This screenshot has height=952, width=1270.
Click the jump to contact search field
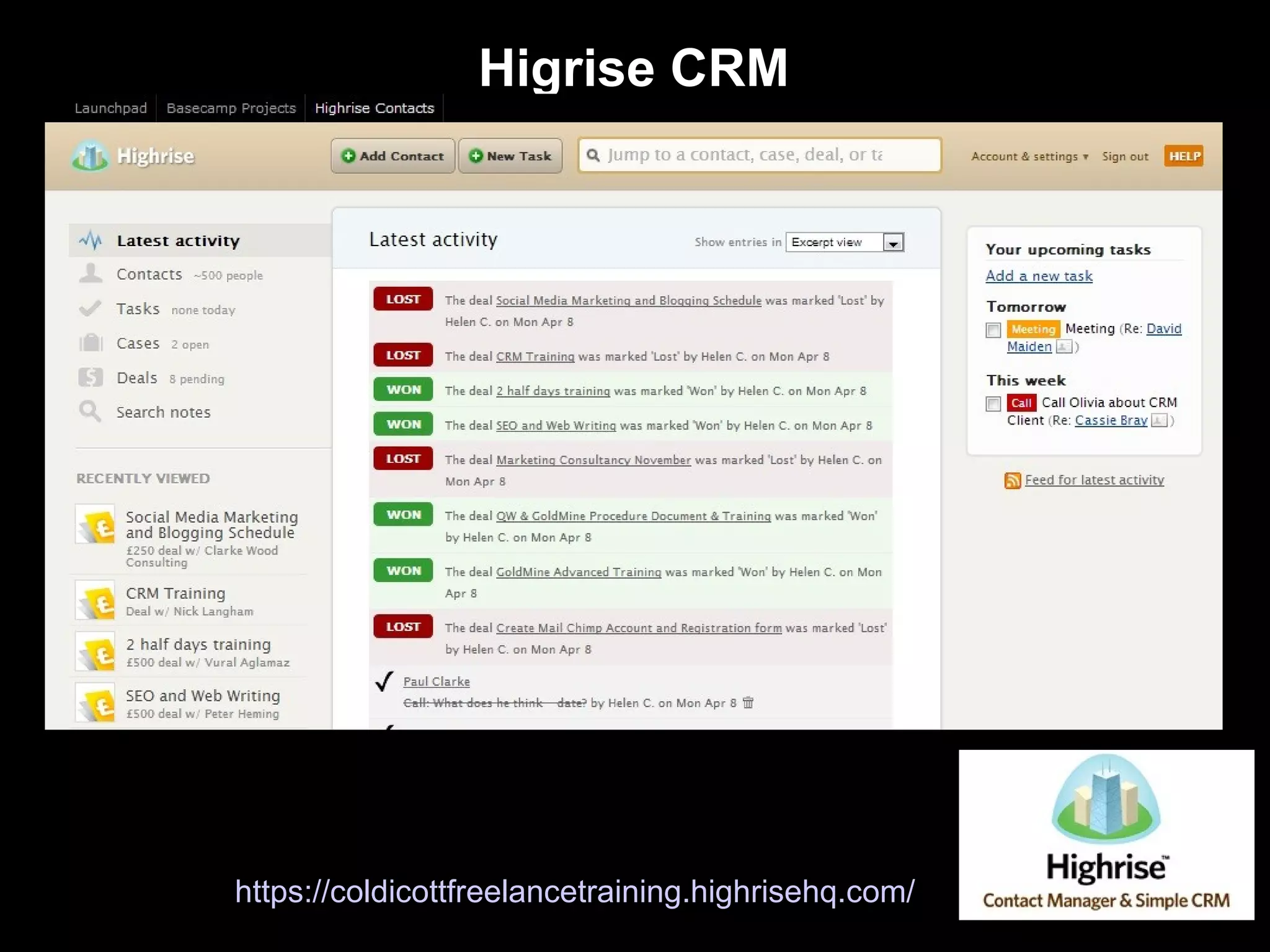(760, 155)
